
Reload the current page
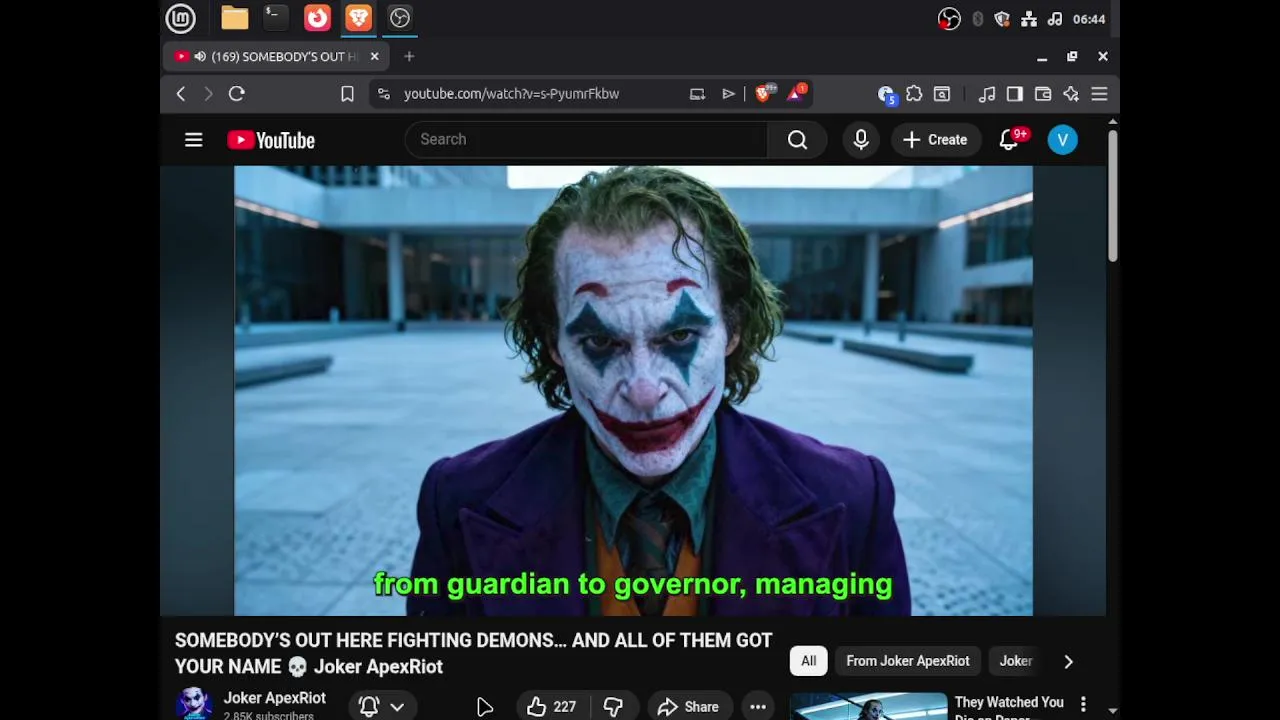[237, 94]
